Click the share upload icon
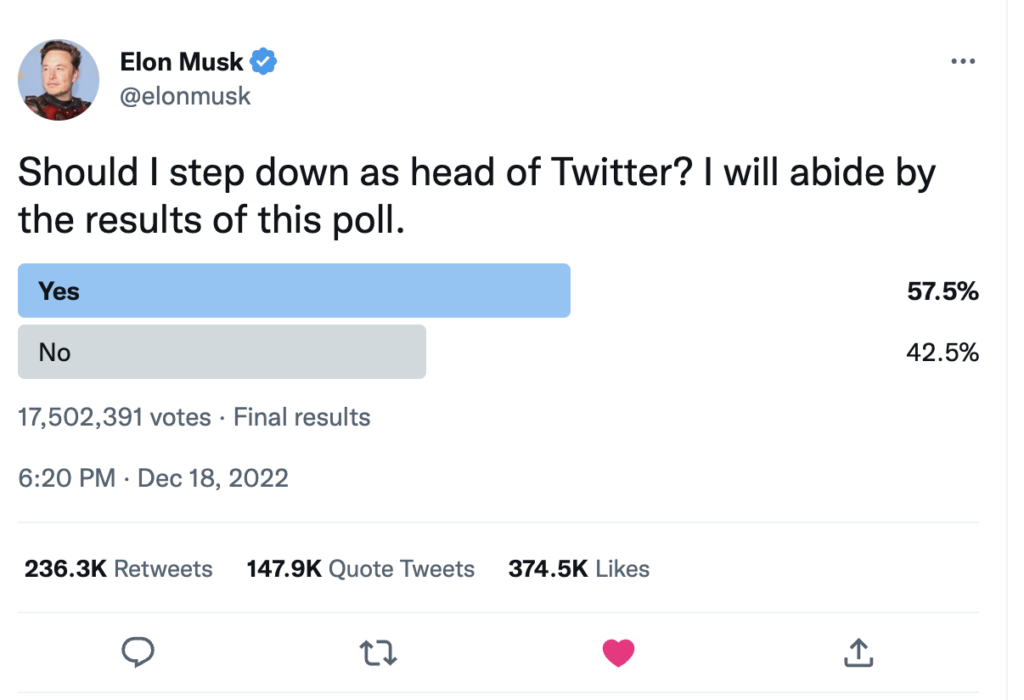This screenshot has height=700, width=1024. point(859,653)
